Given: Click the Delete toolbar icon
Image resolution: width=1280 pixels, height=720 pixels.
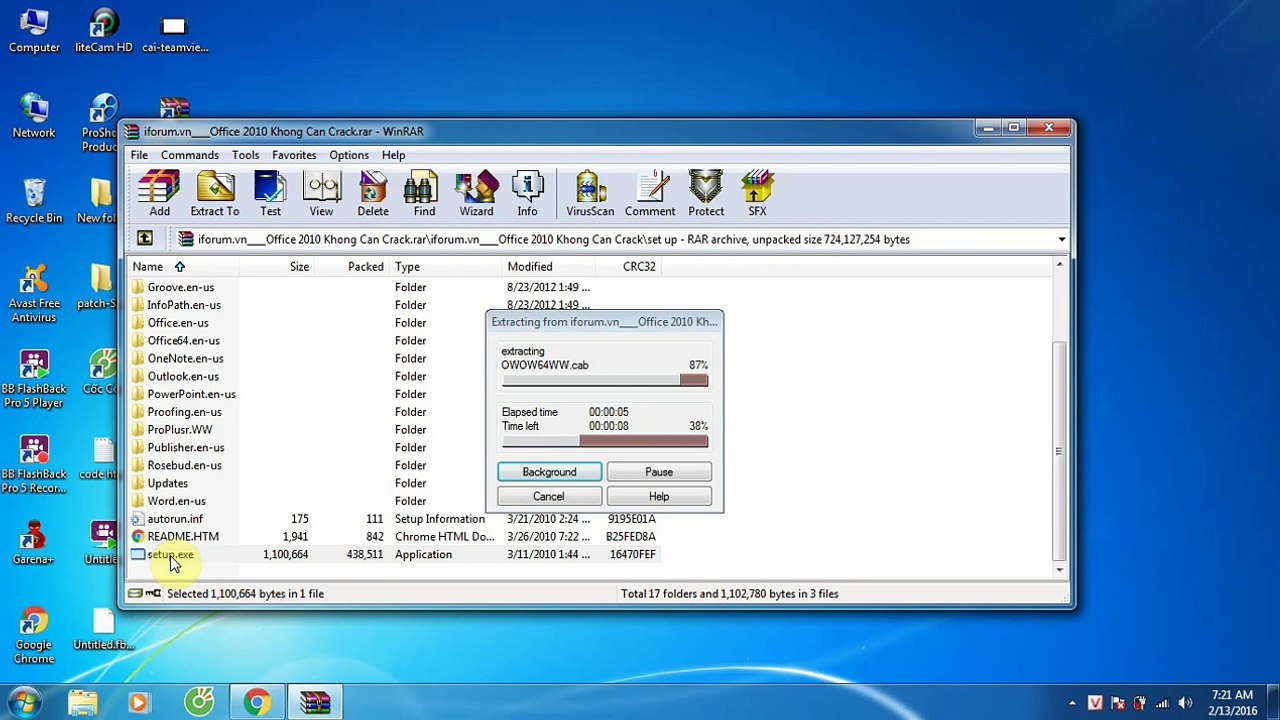Looking at the screenshot, I should [x=373, y=193].
